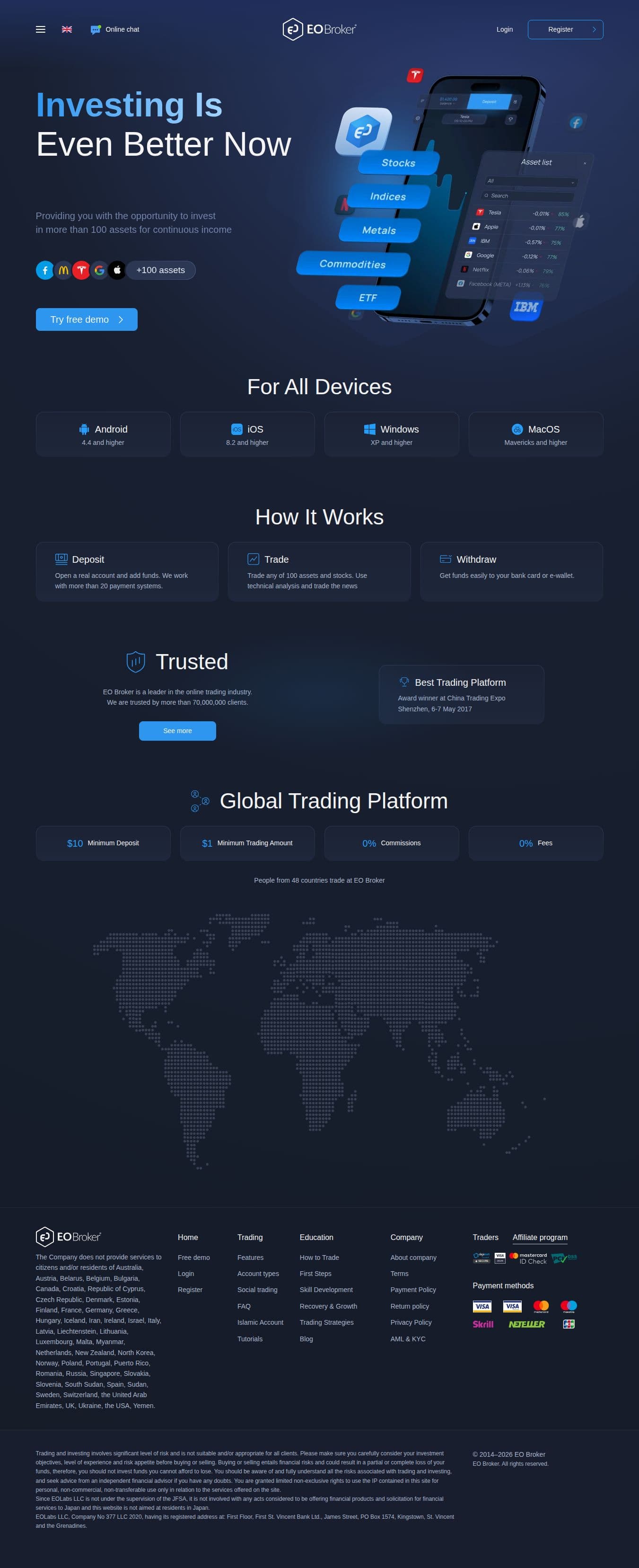Open the Privacy Policy footer link
This screenshot has height=1568, width=639.
(411, 1322)
